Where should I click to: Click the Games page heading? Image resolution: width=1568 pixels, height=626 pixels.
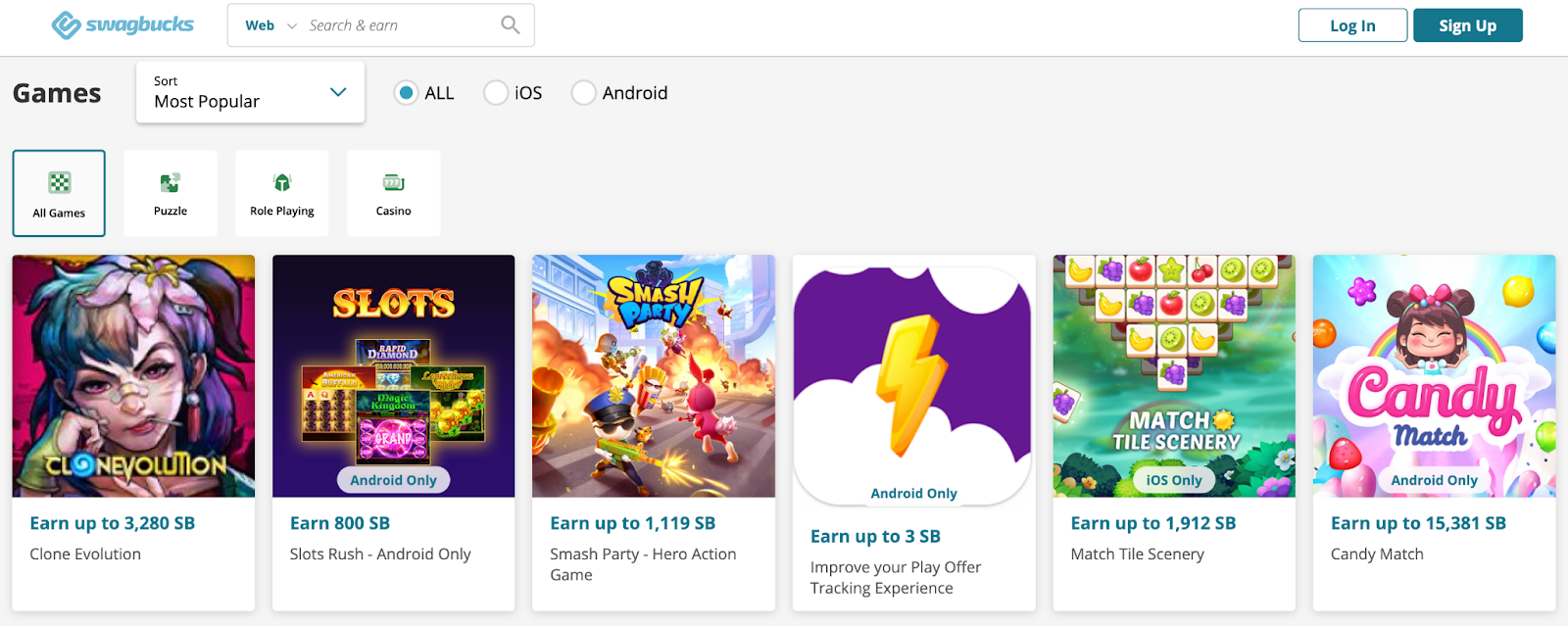click(x=57, y=93)
